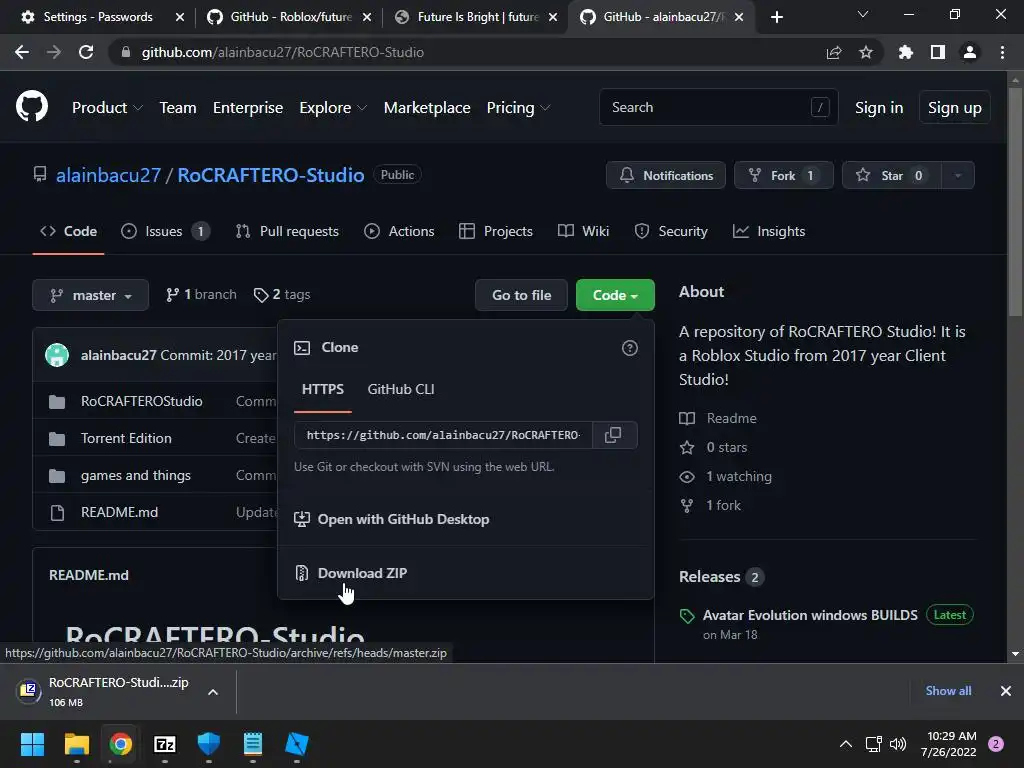The width and height of the screenshot is (1024, 768).
Task: Toggle the Chrome side panel icon
Action: [x=938, y=52]
